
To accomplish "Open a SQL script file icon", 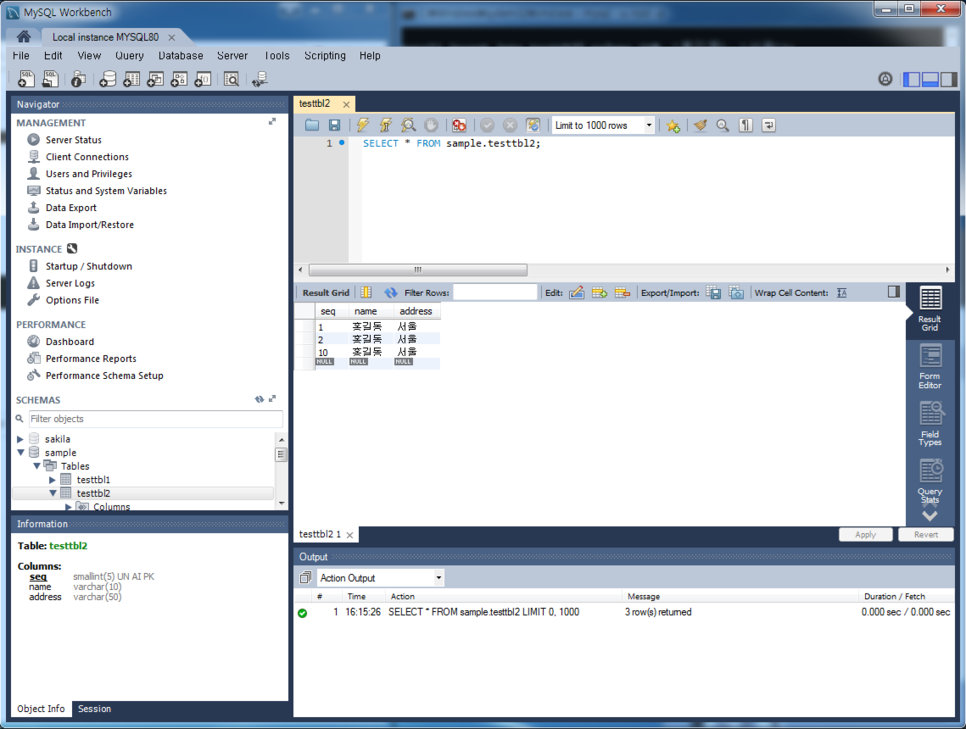I will [50, 79].
